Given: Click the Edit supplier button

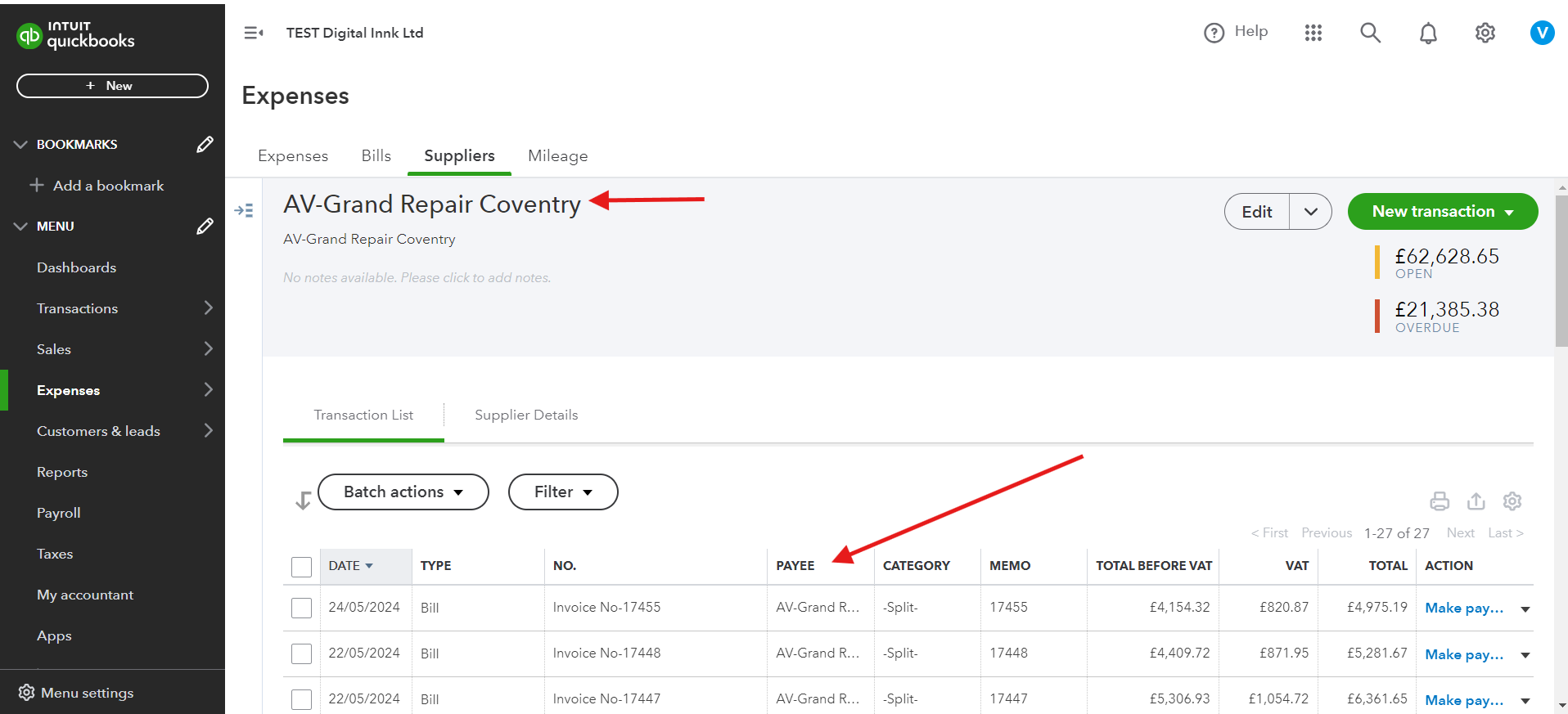Looking at the screenshot, I should (x=1257, y=212).
